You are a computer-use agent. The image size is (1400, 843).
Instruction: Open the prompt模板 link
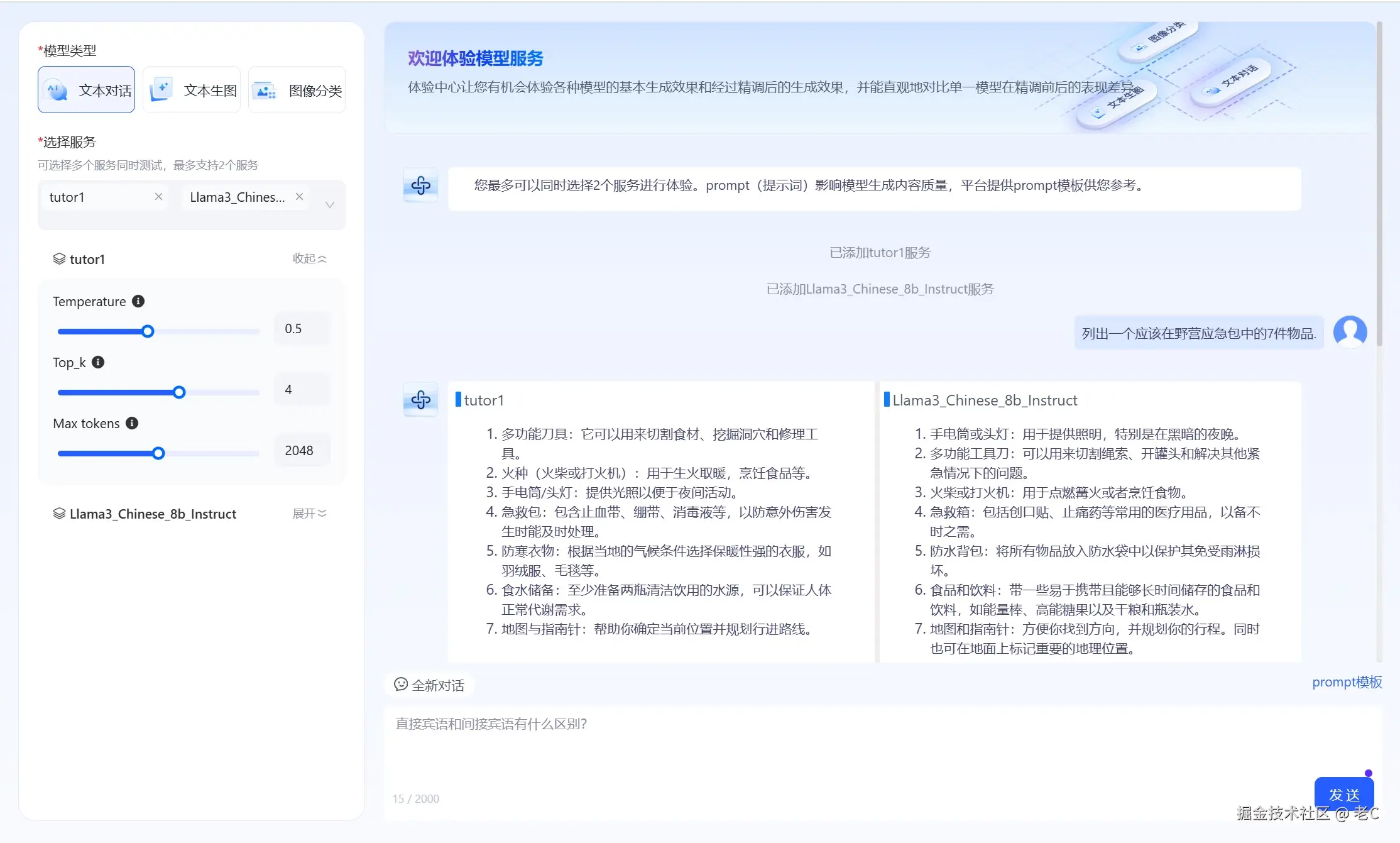[1347, 682]
